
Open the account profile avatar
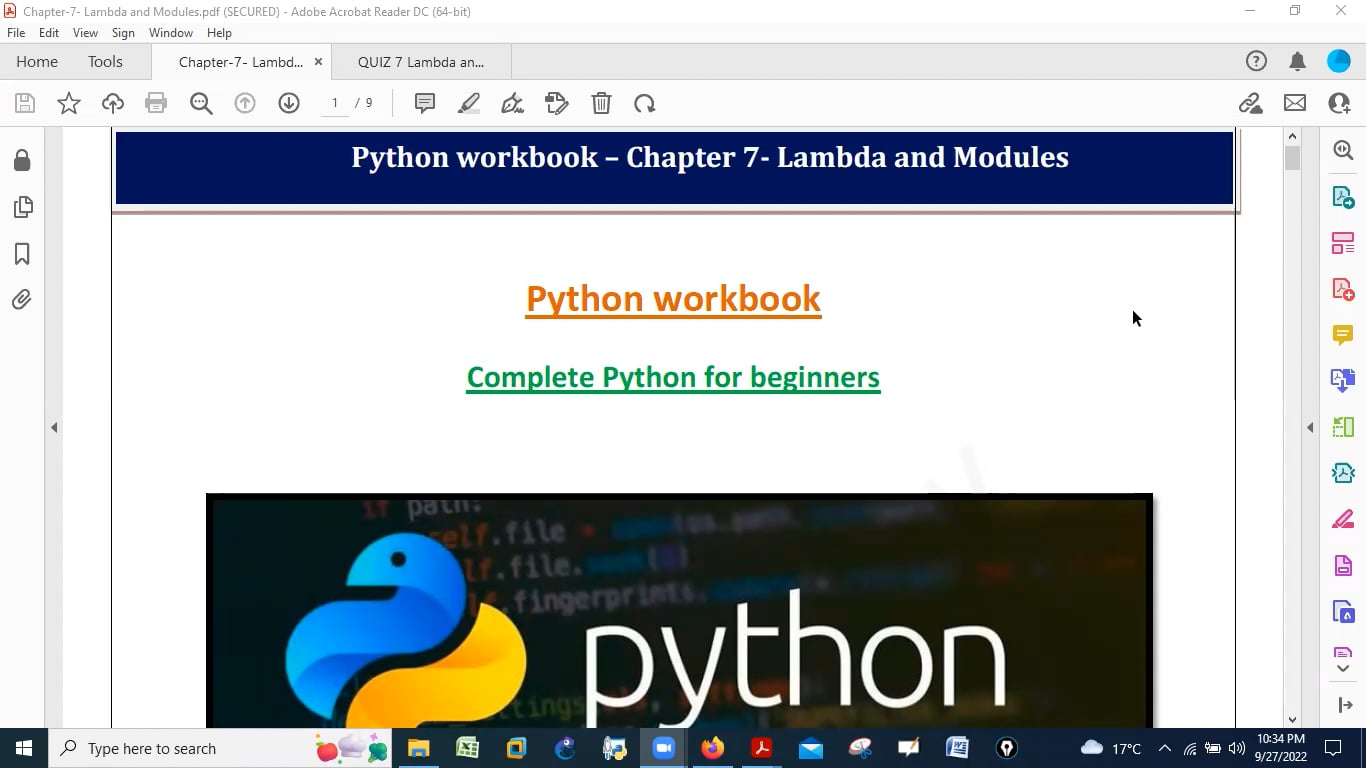click(x=1339, y=61)
